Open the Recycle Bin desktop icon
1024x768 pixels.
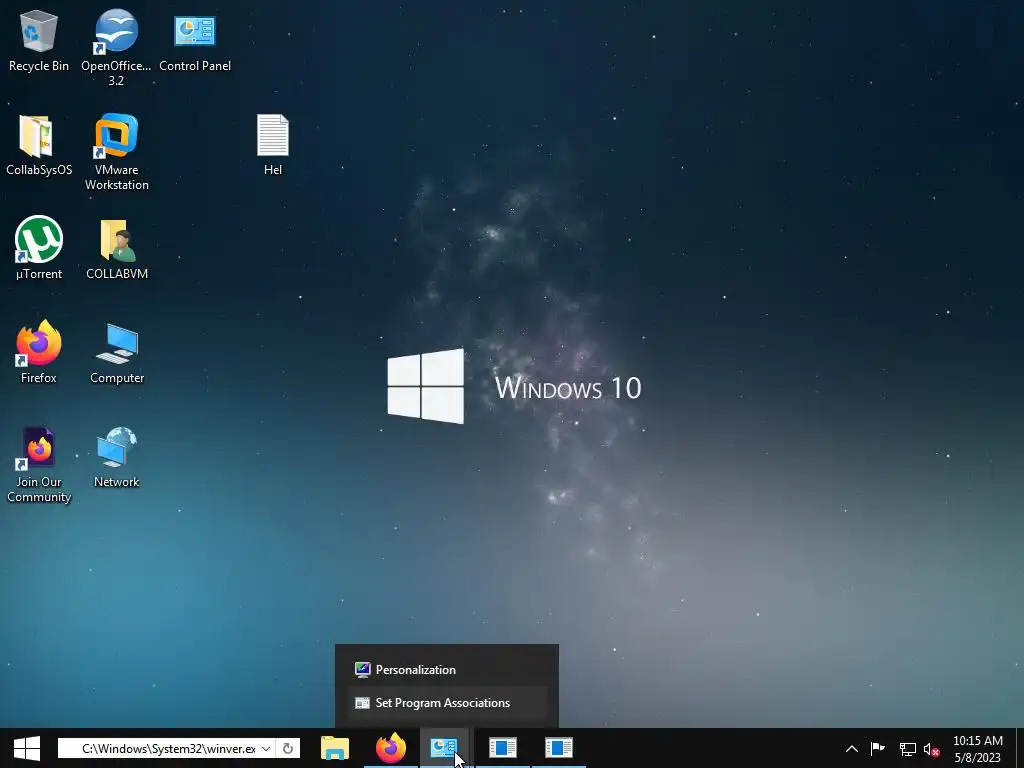(x=39, y=40)
